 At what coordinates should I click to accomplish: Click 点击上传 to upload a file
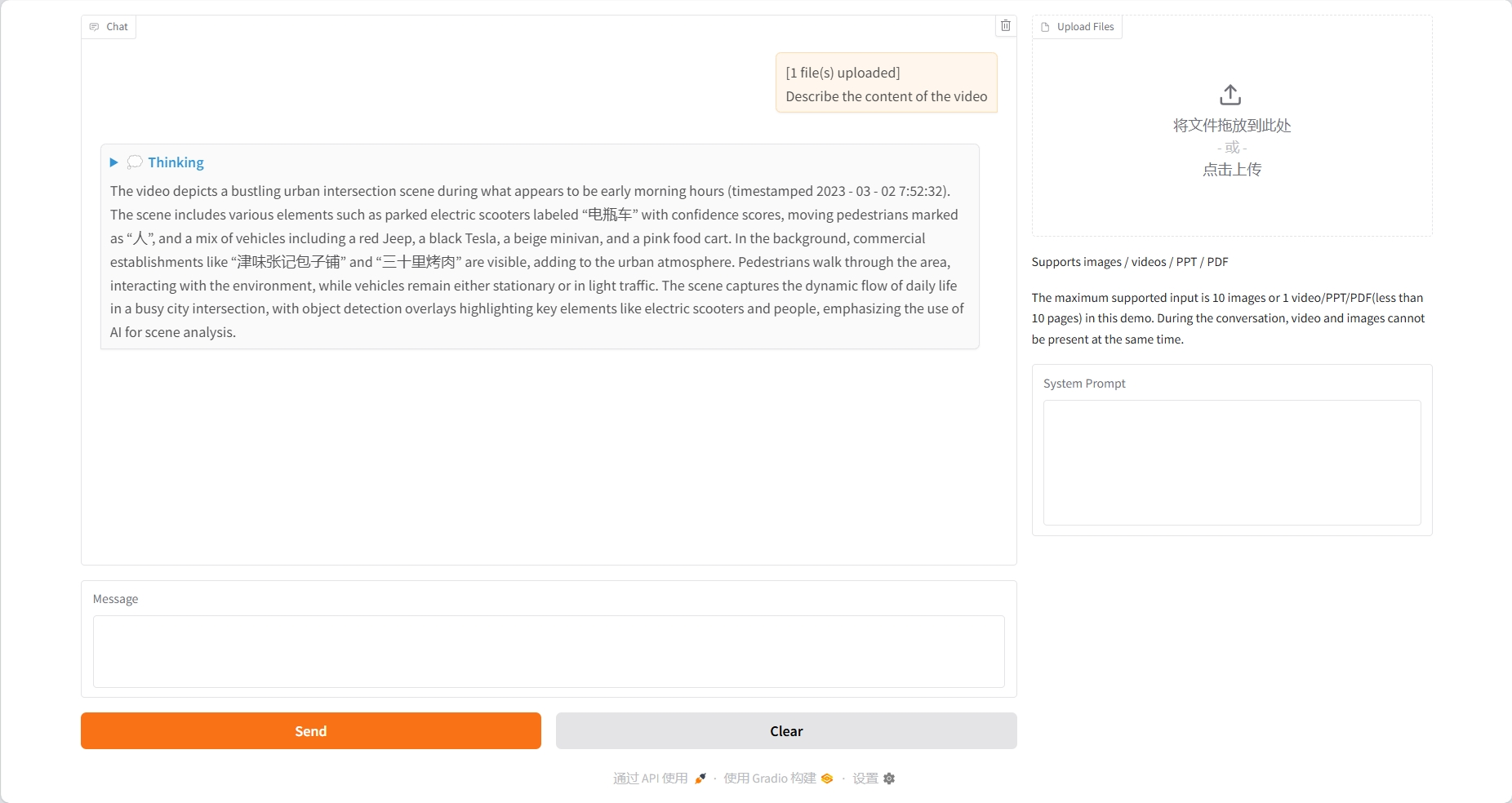click(1231, 170)
